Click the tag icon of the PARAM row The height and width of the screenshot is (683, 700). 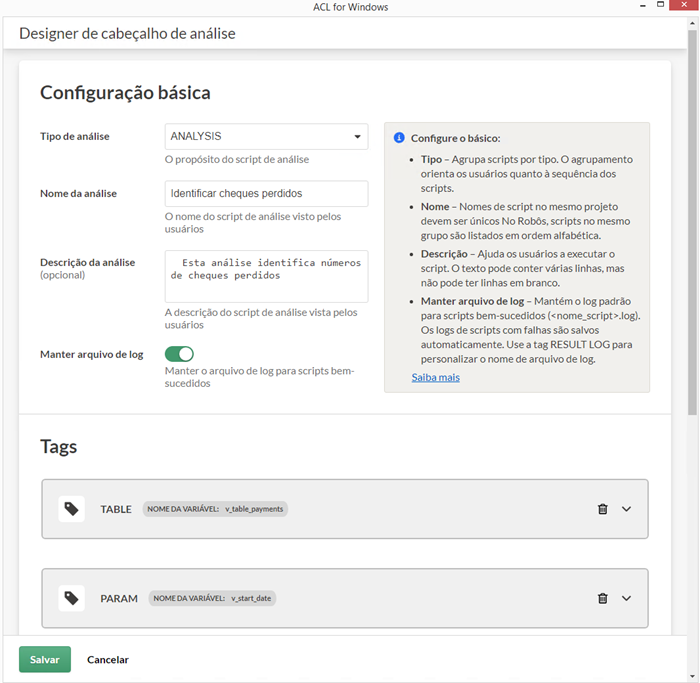(x=71, y=598)
